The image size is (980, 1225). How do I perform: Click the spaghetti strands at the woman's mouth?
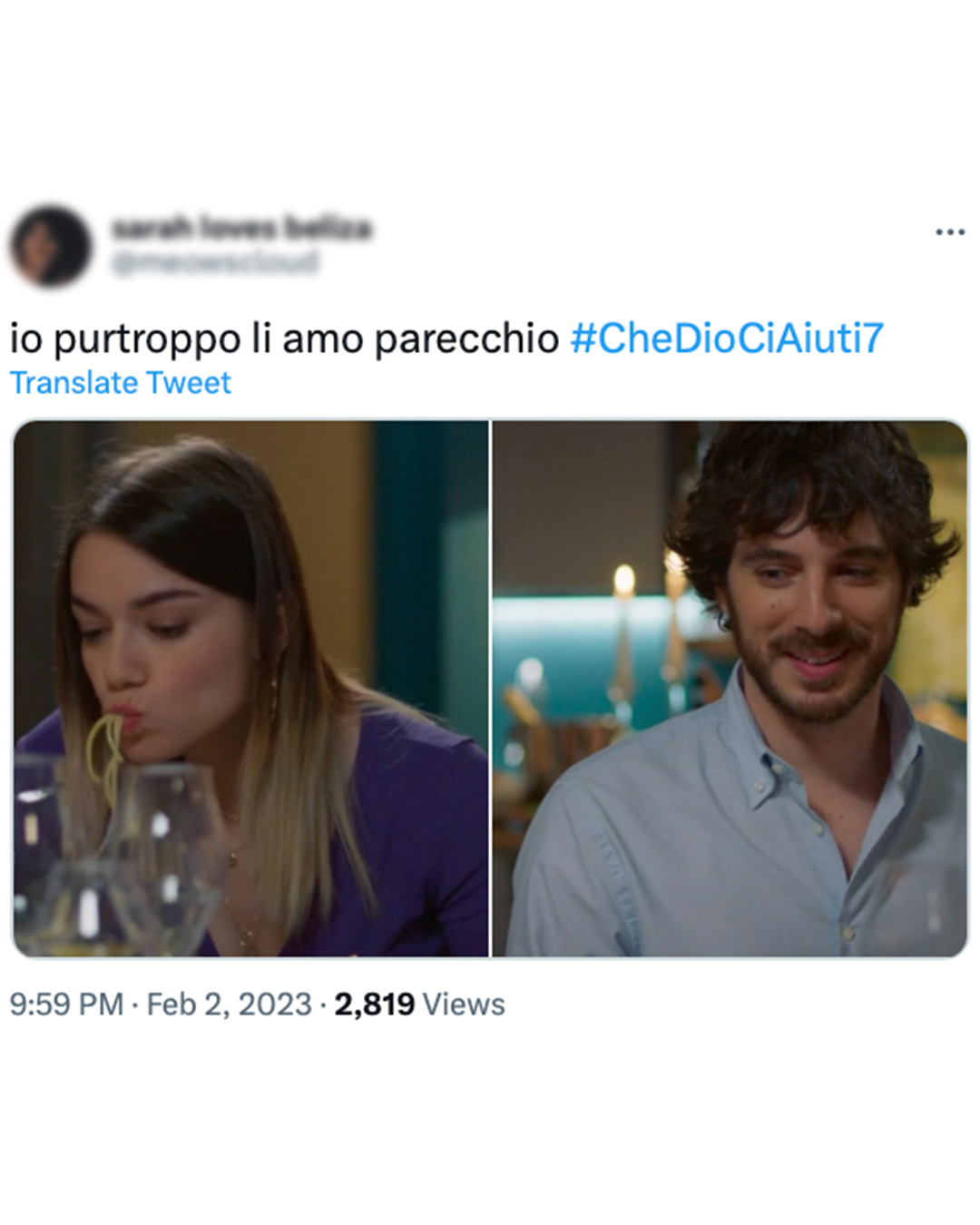point(106,753)
